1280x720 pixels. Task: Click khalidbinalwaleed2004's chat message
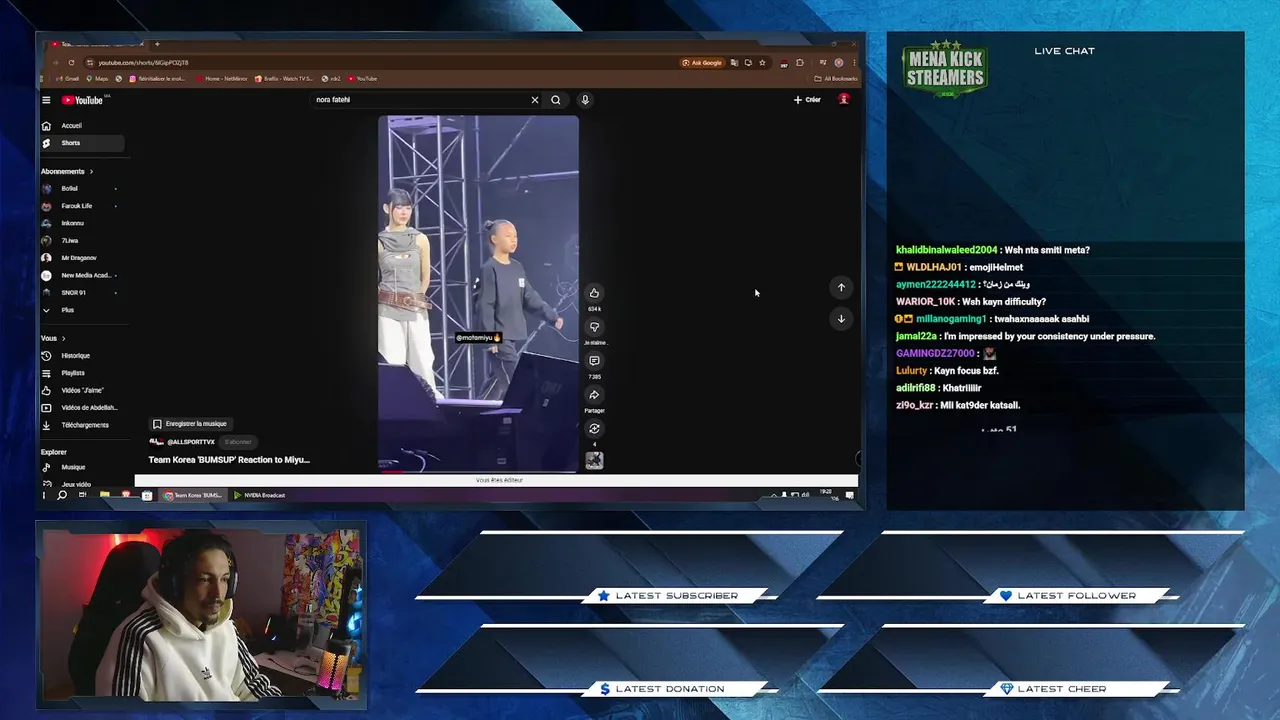click(x=993, y=250)
